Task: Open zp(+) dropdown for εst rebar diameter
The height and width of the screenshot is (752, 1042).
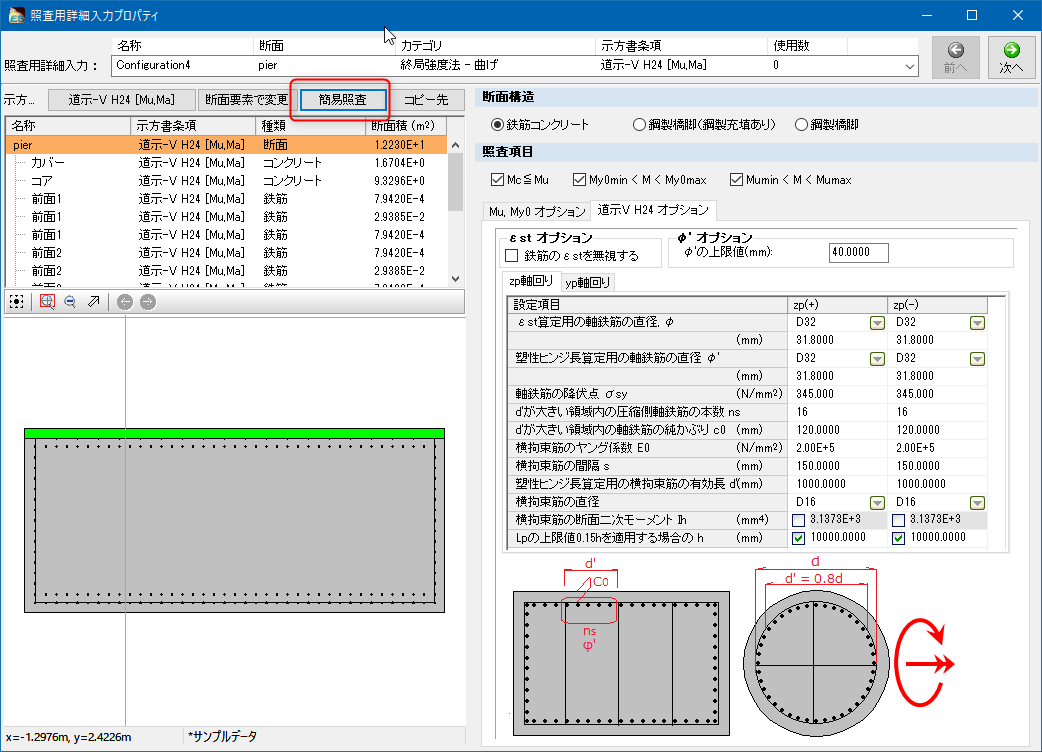Action: pyautogui.click(x=876, y=323)
